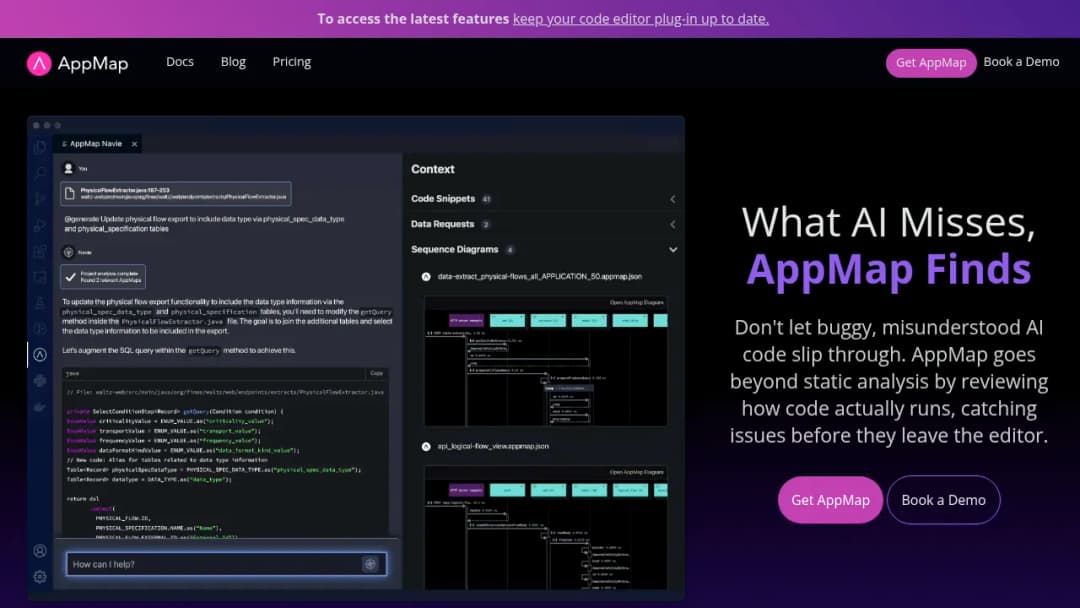Open the Docs menu item
1080x608 pixels.
[x=180, y=61]
